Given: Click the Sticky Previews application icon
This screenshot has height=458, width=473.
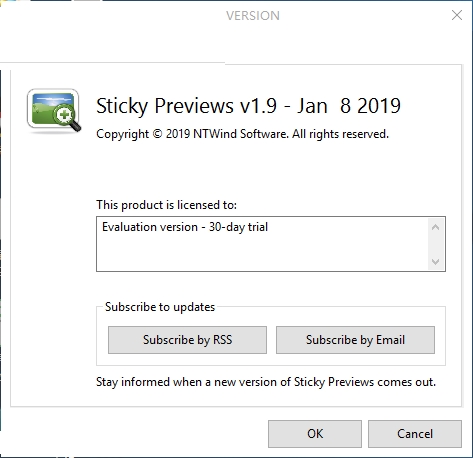Looking at the screenshot, I should pyautogui.click(x=54, y=110).
